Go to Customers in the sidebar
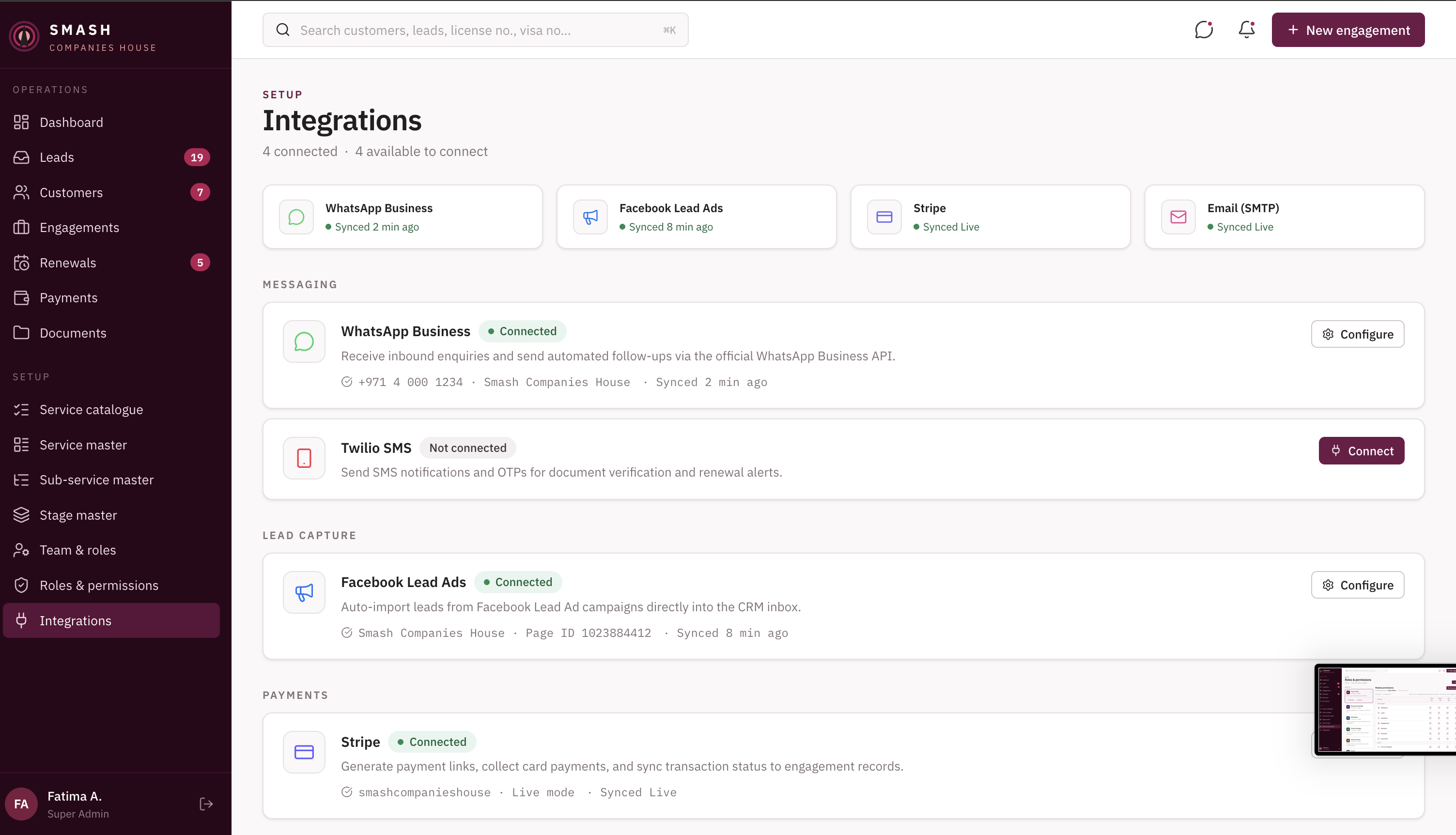The height and width of the screenshot is (835, 1456). pos(111,192)
